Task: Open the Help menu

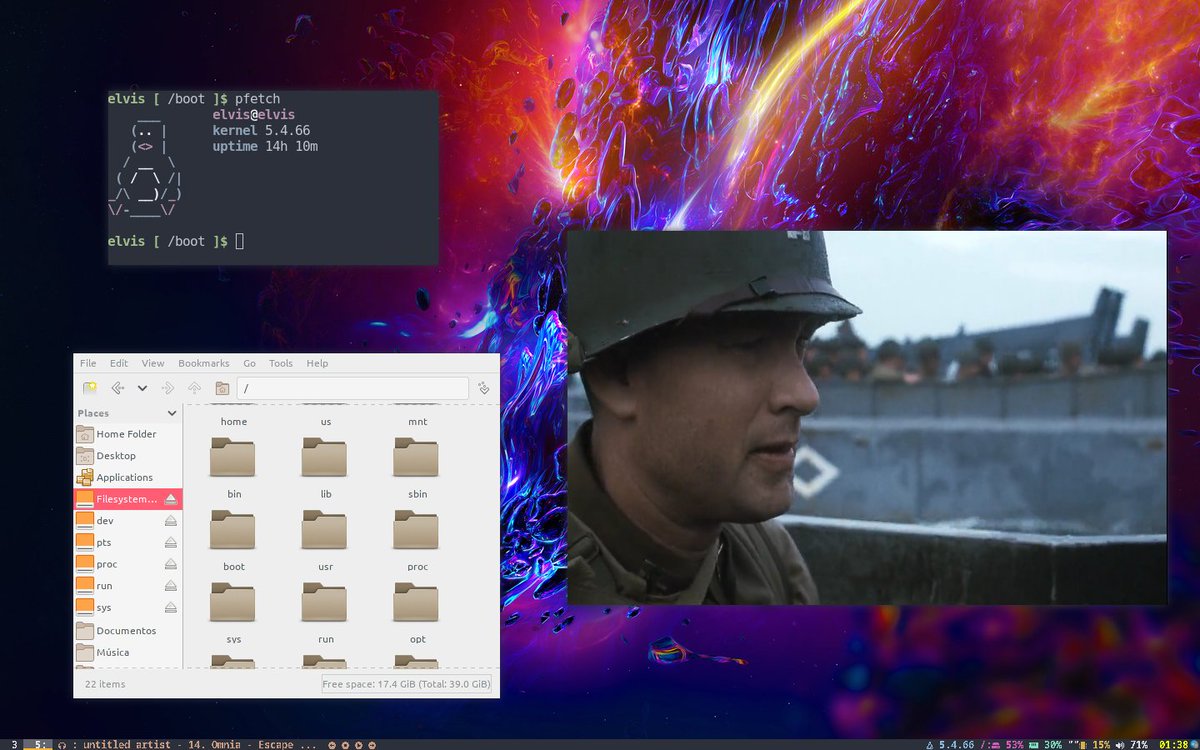Action: (317, 363)
